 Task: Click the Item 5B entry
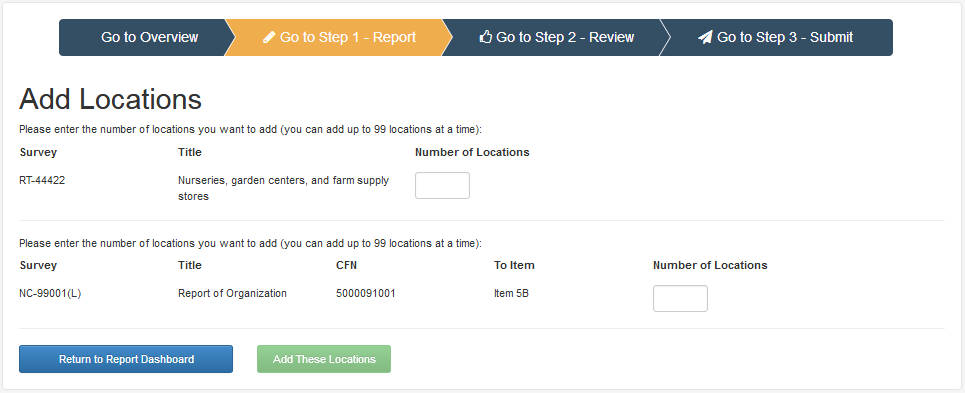tap(511, 293)
